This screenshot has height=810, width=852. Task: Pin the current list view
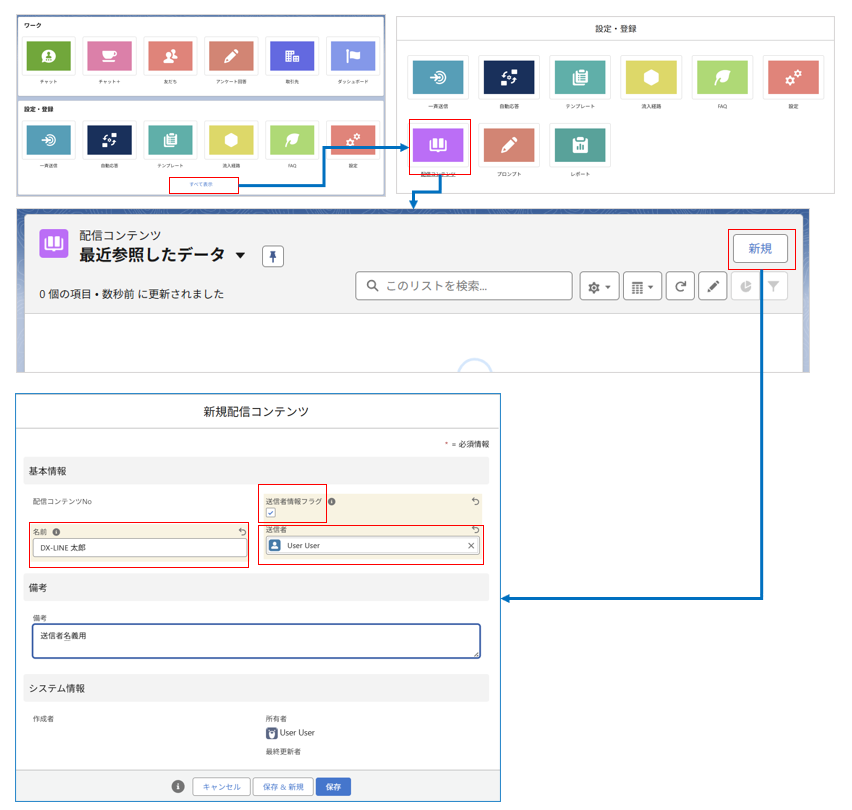(274, 256)
